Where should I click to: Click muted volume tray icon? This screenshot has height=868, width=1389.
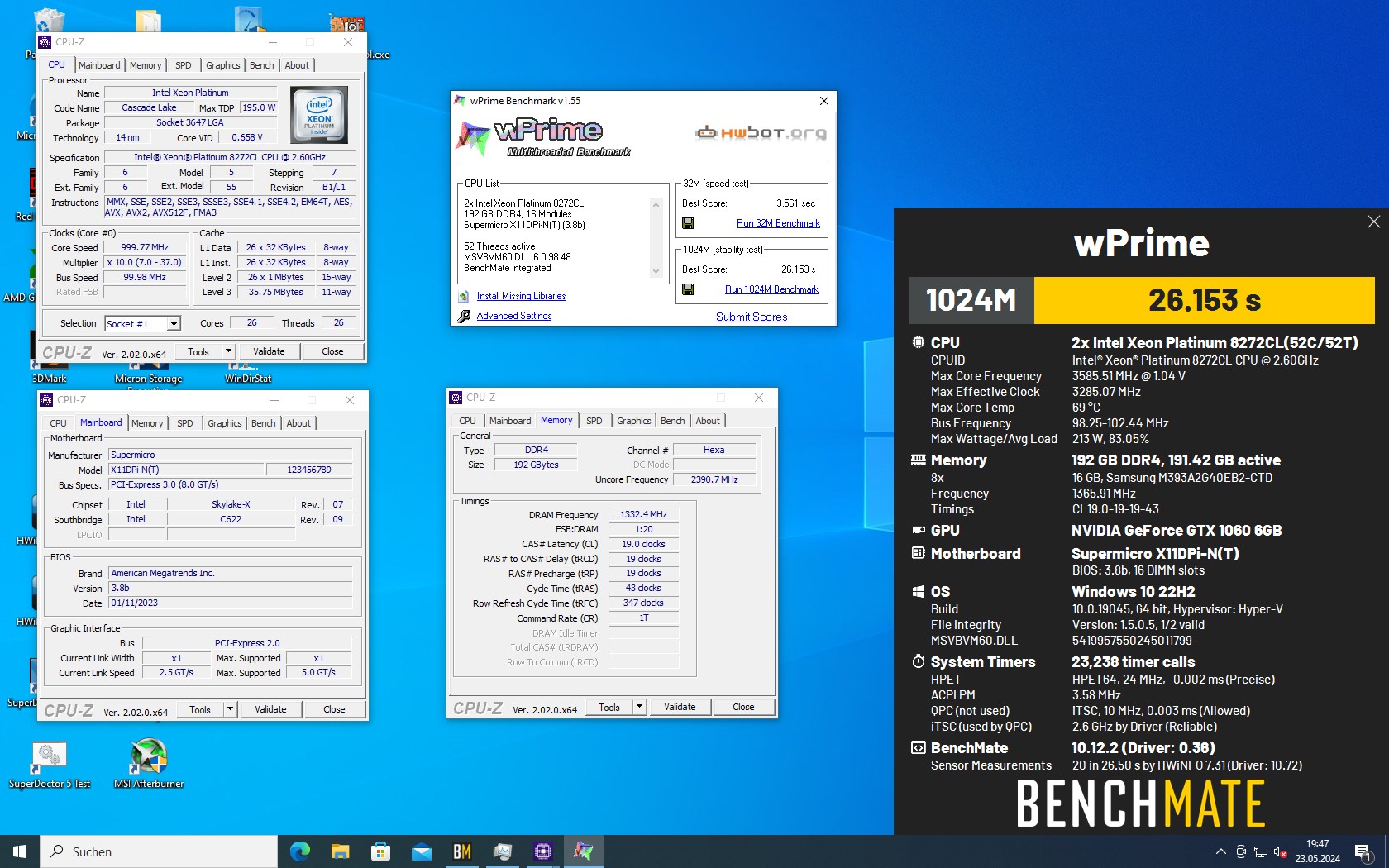pyautogui.click(x=1280, y=851)
